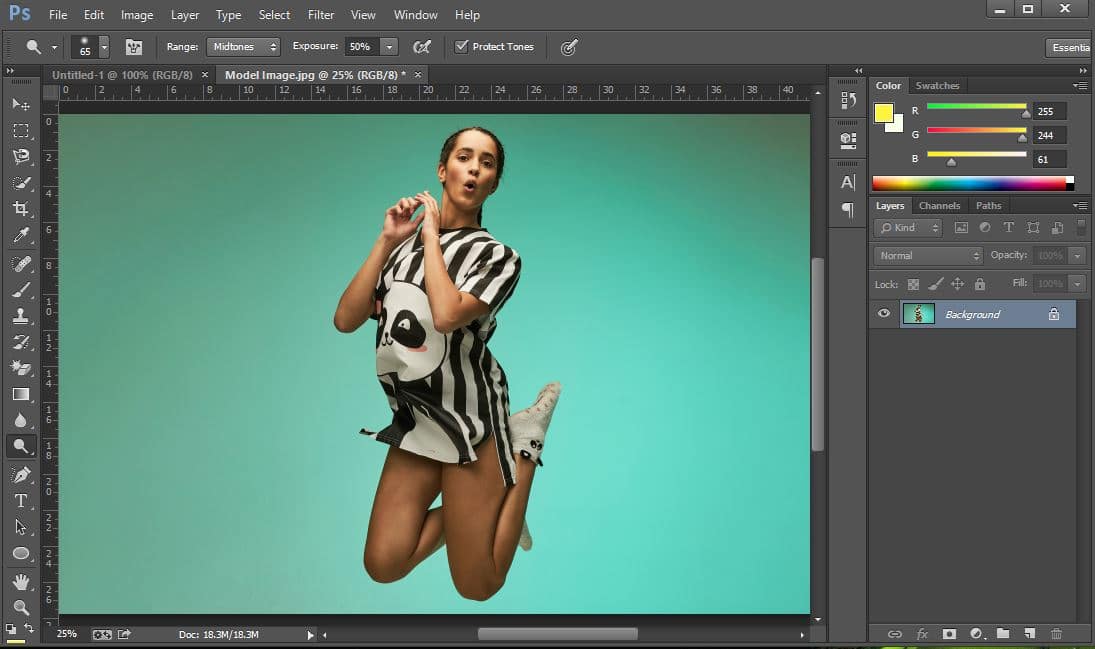Open the Kind filter dropdown in Layers panel
The image size is (1095, 649).
(x=906, y=227)
